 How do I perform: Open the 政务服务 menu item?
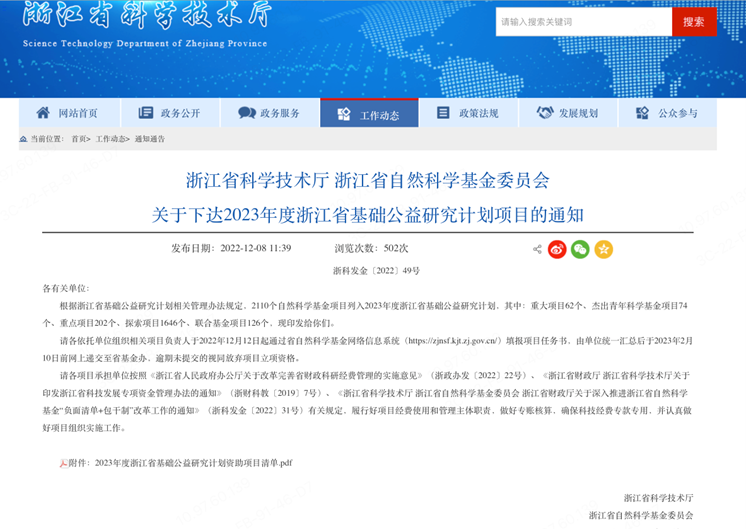[270, 113]
